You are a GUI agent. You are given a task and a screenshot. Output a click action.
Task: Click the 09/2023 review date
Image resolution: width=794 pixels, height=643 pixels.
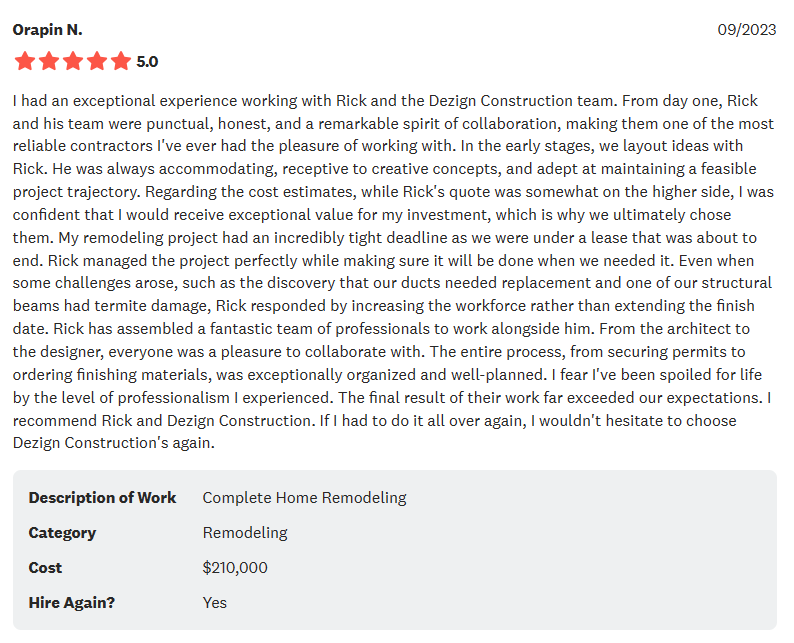coord(746,30)
